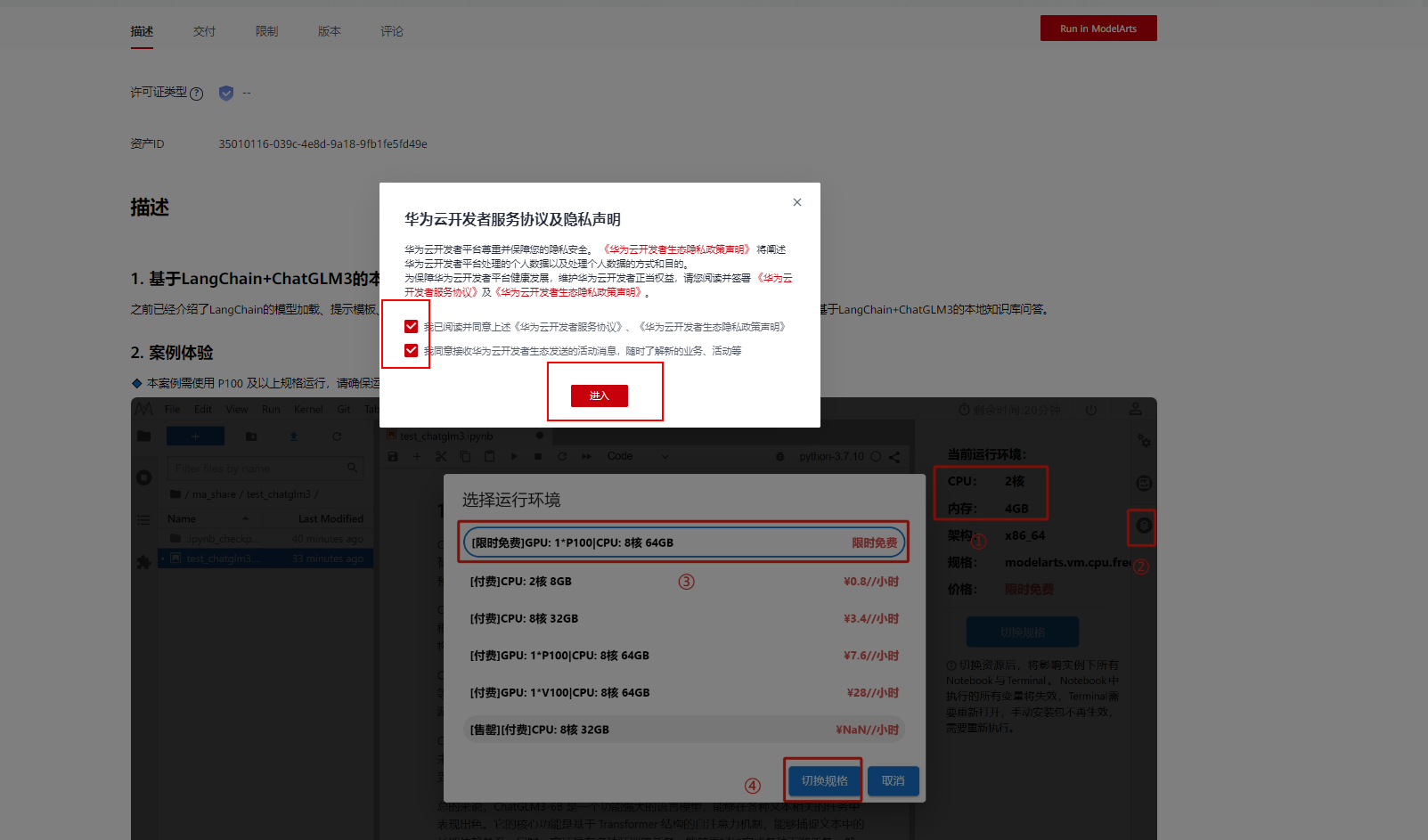This screenshot has height=840, width=1428.
Task: Open the privacy policy link ending the paragraph
Action: [568, 292]
